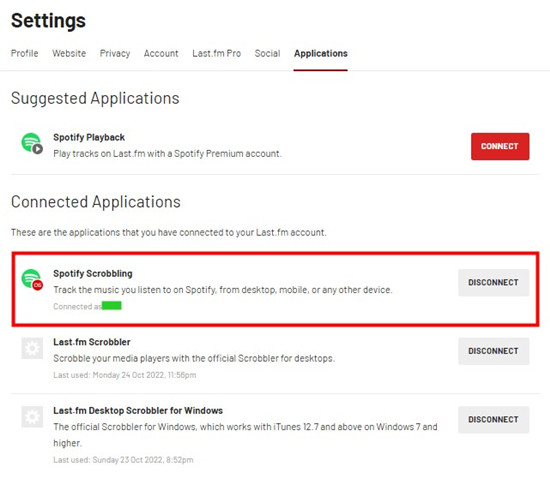This screenshot has height=478, width=550.
Task: Go to the Privacy tab
Action: (x=115, y=53)
